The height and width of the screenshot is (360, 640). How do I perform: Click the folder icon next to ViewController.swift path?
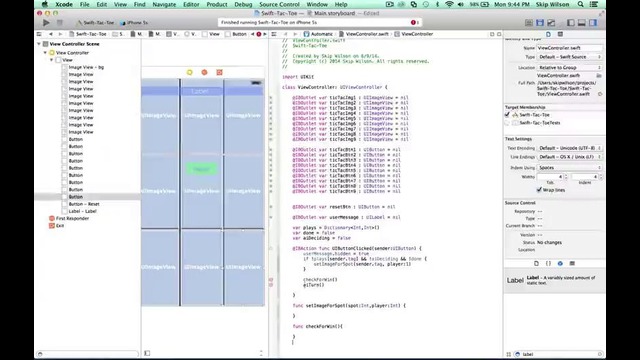(599, 76)
